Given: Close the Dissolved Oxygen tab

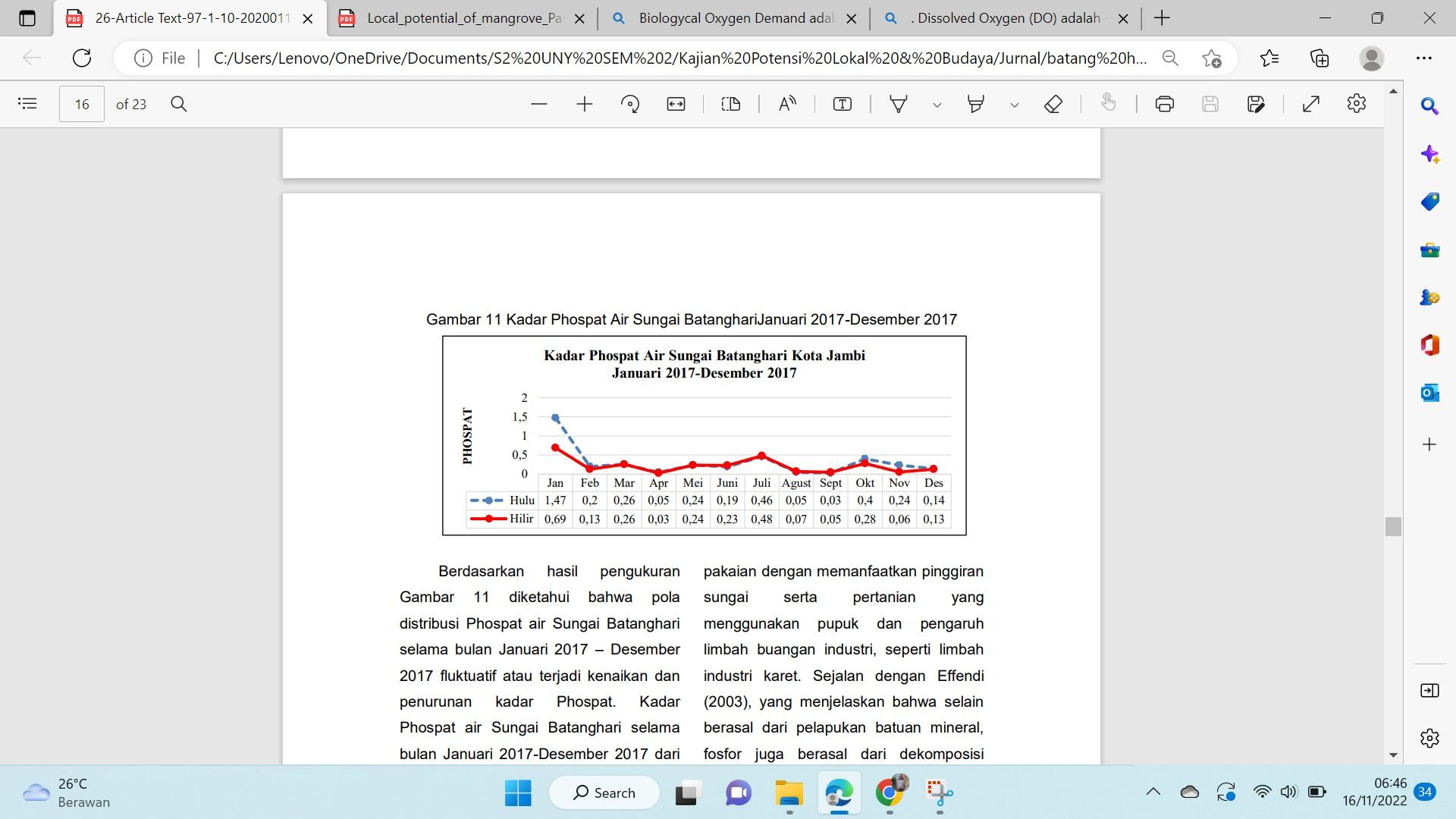Looking at the screenshot, I should pos(1124,19).
